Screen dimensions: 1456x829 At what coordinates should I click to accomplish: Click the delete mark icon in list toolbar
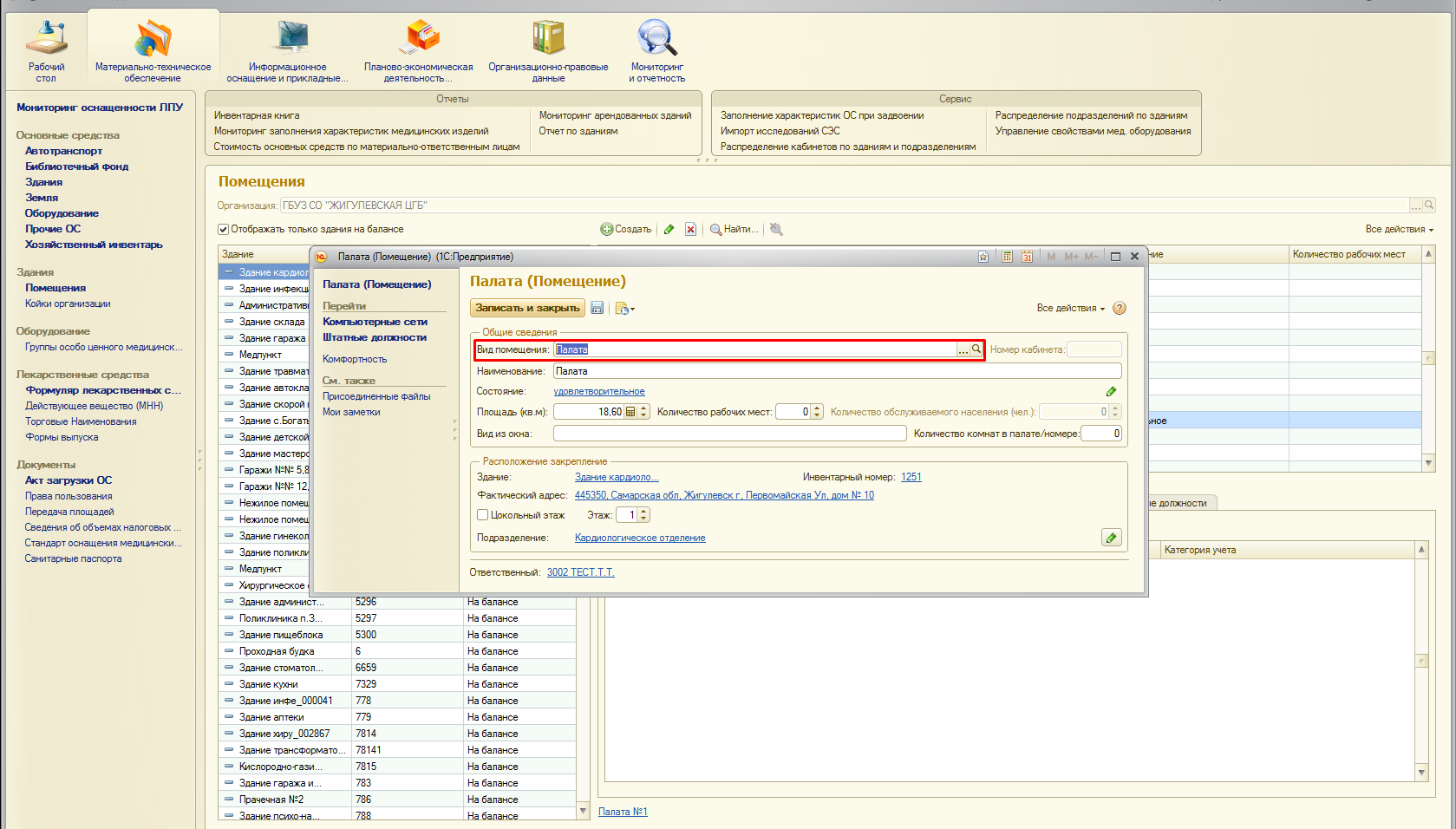[690, 229]
